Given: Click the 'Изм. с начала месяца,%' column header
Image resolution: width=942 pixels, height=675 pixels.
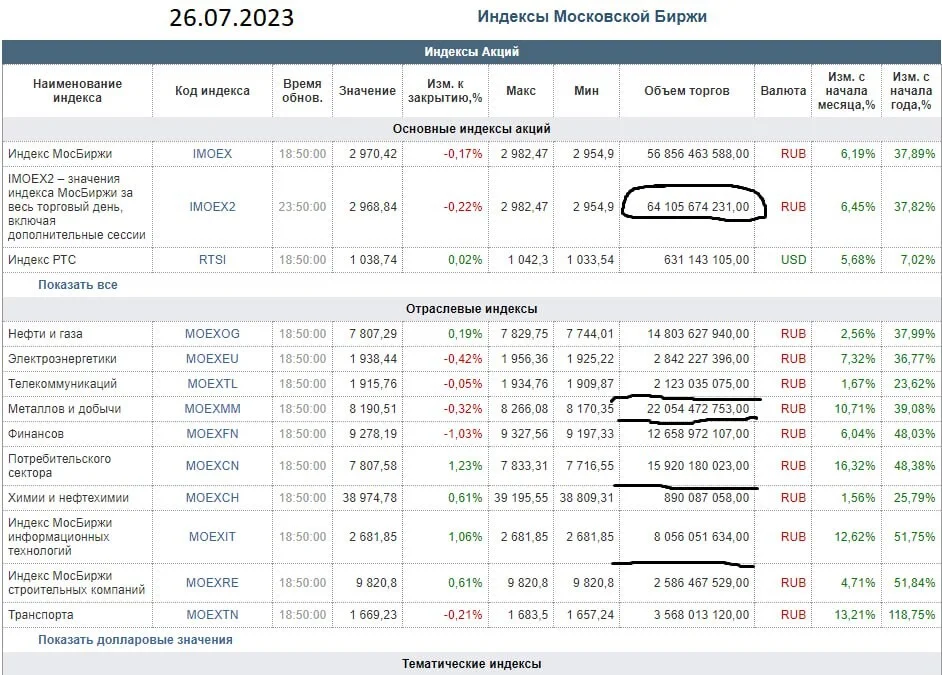Looking at the screenshot, I should click(846, 91).
